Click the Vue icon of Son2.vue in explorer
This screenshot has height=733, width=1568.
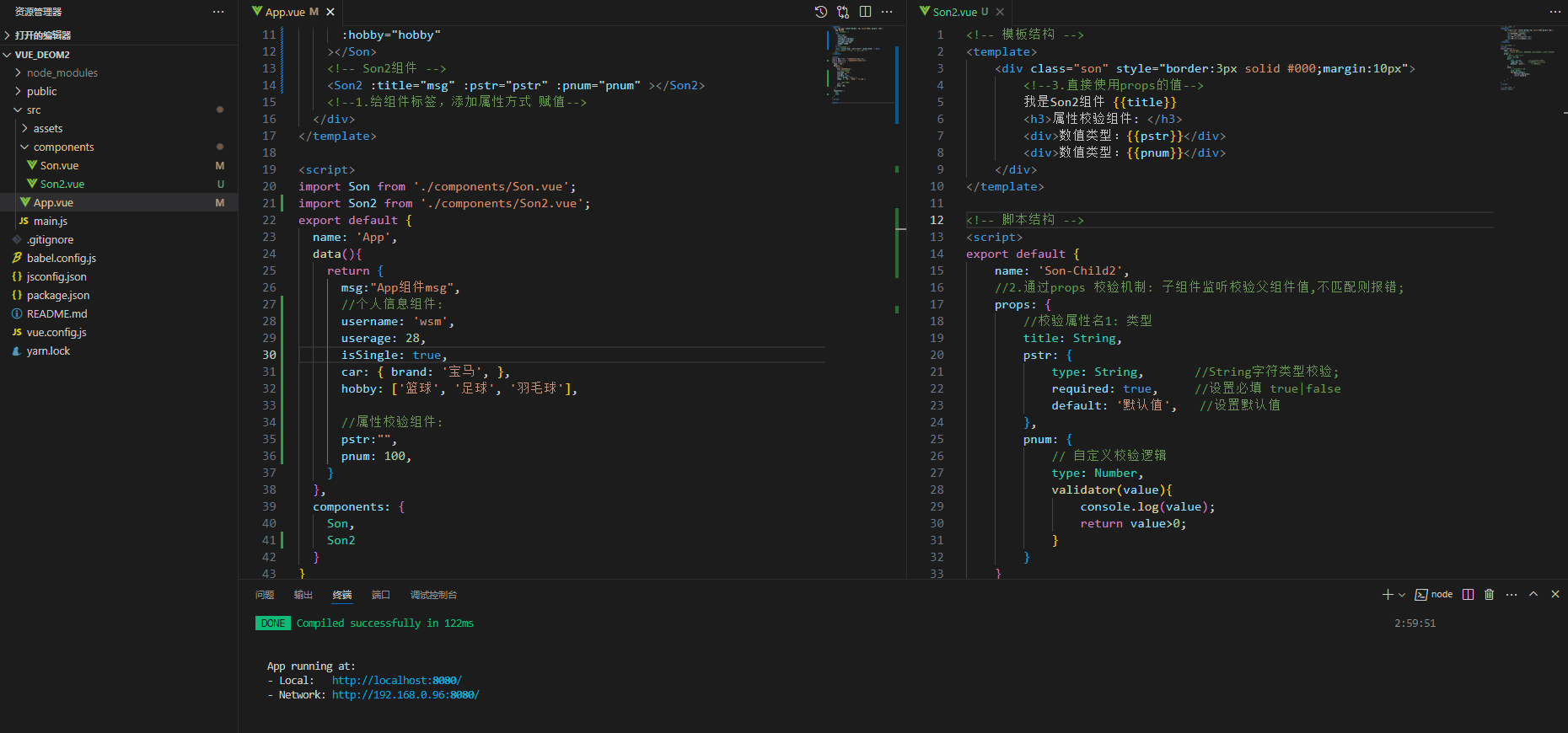click(32, 184)
